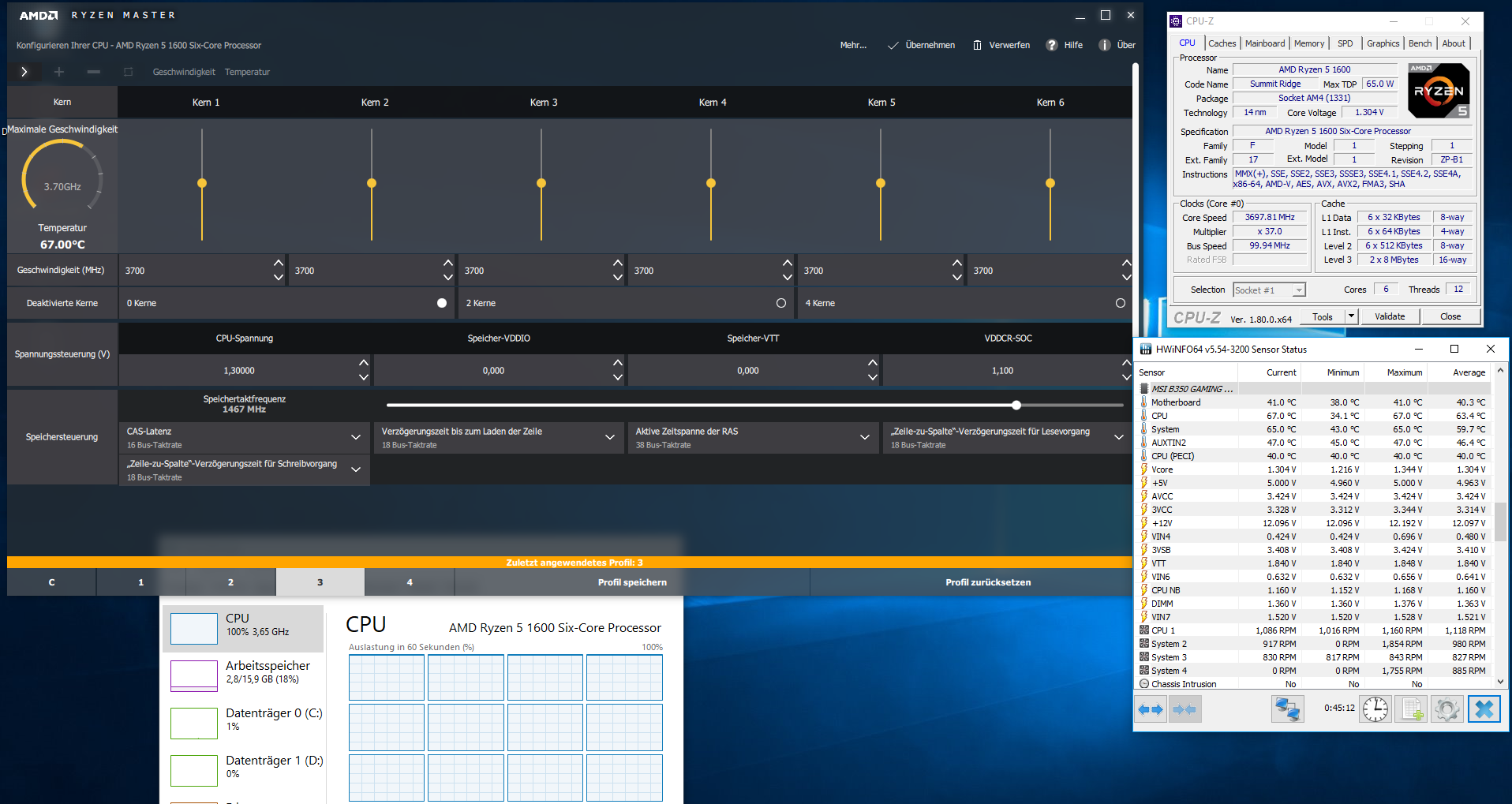Viewport: 1512px width, 804px height.
Task: Select profile tab 2 in Ryzen Master
Action: [x=230, y=582]
